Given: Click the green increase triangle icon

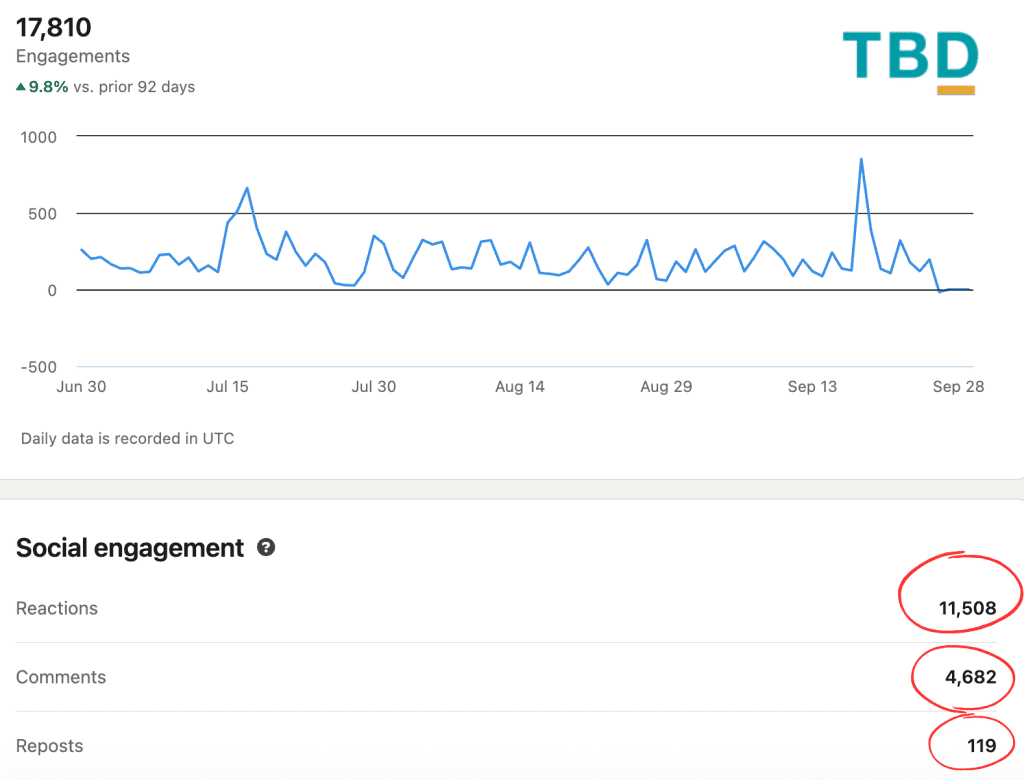Looking at the screenshot, I should [x=21, y=87].
